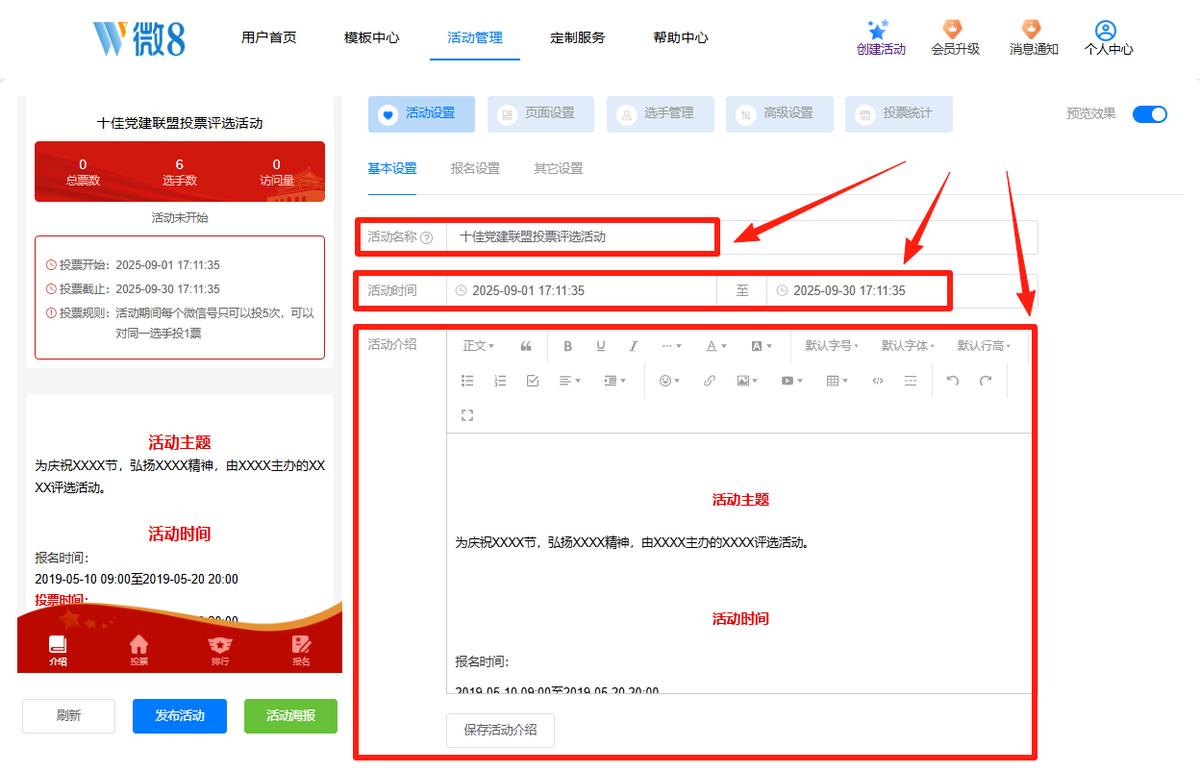Insert a numbered list

tap(500, 381)
